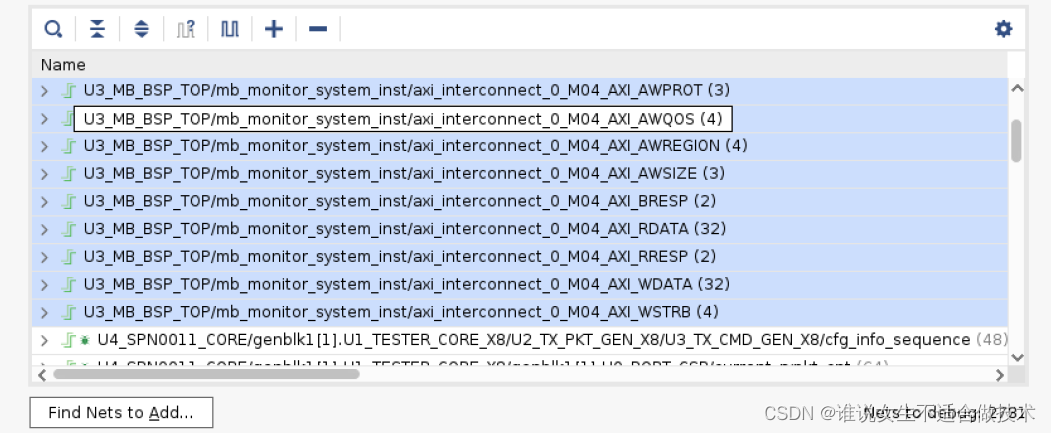Expand the M04_AXI_AWSIZE (3) net
This screenshot has height=433, width=1051.
tap(44, 174)
